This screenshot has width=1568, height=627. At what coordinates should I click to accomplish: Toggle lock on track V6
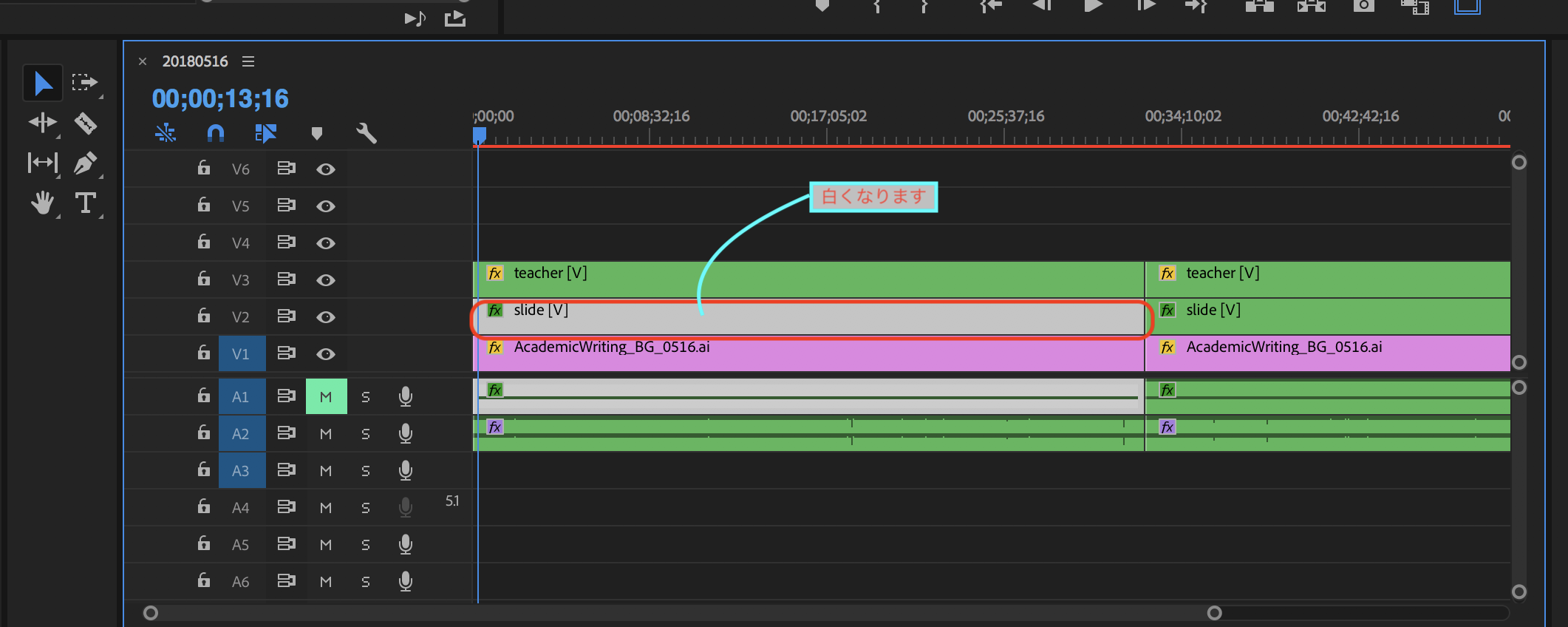[204, 169]
